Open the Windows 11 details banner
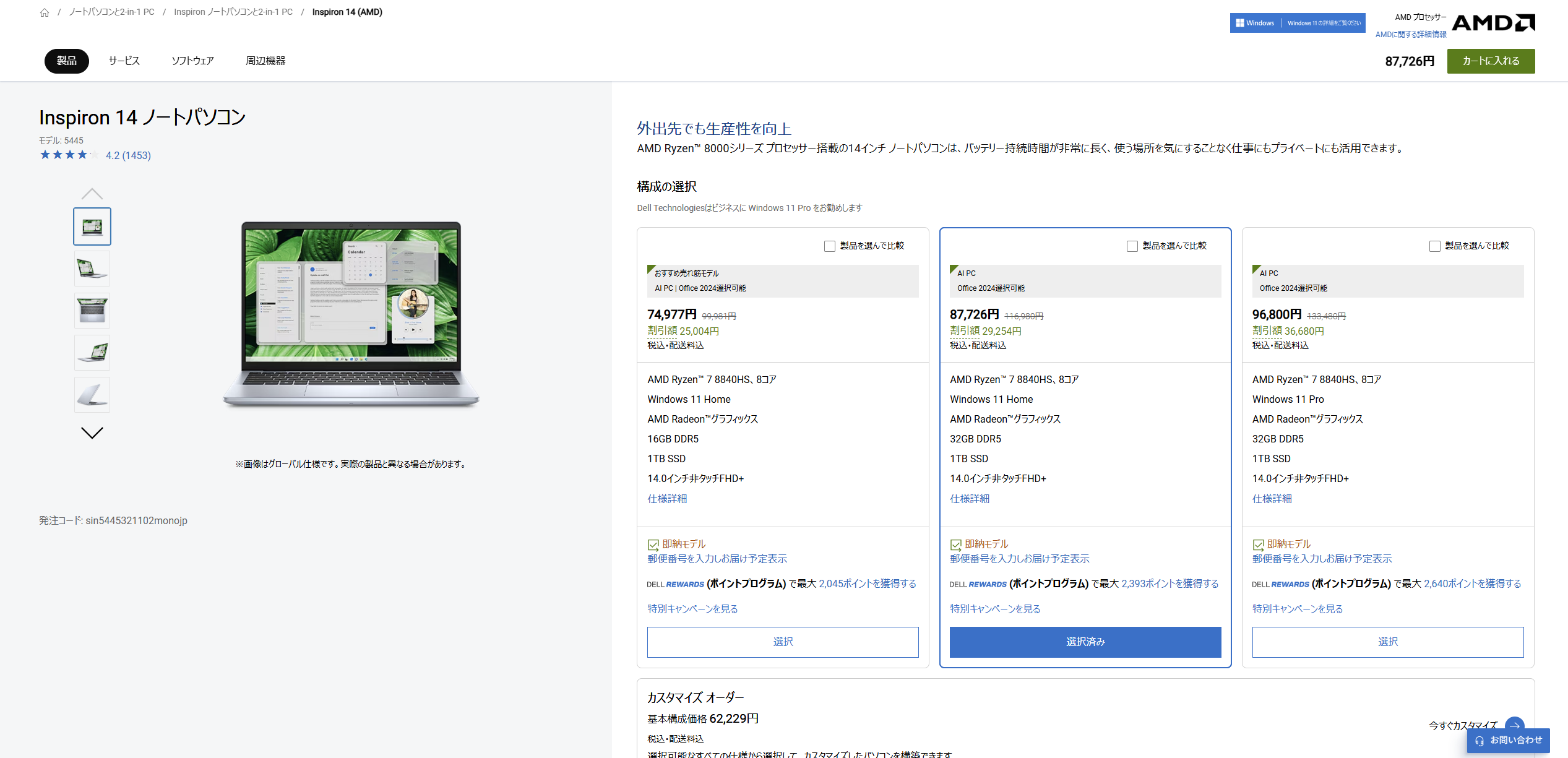Screen dimensions: 1568x758 (1297, 23)
